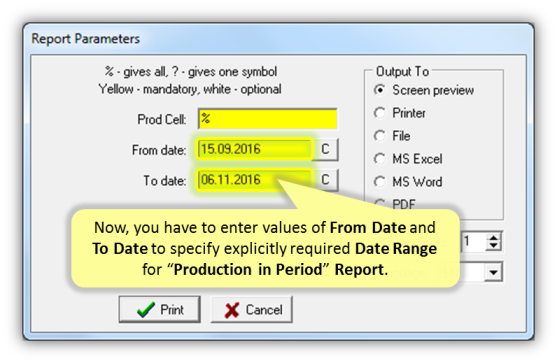Click the Print button text label
This screenshot has width=557, height=363.
point(172,310)
